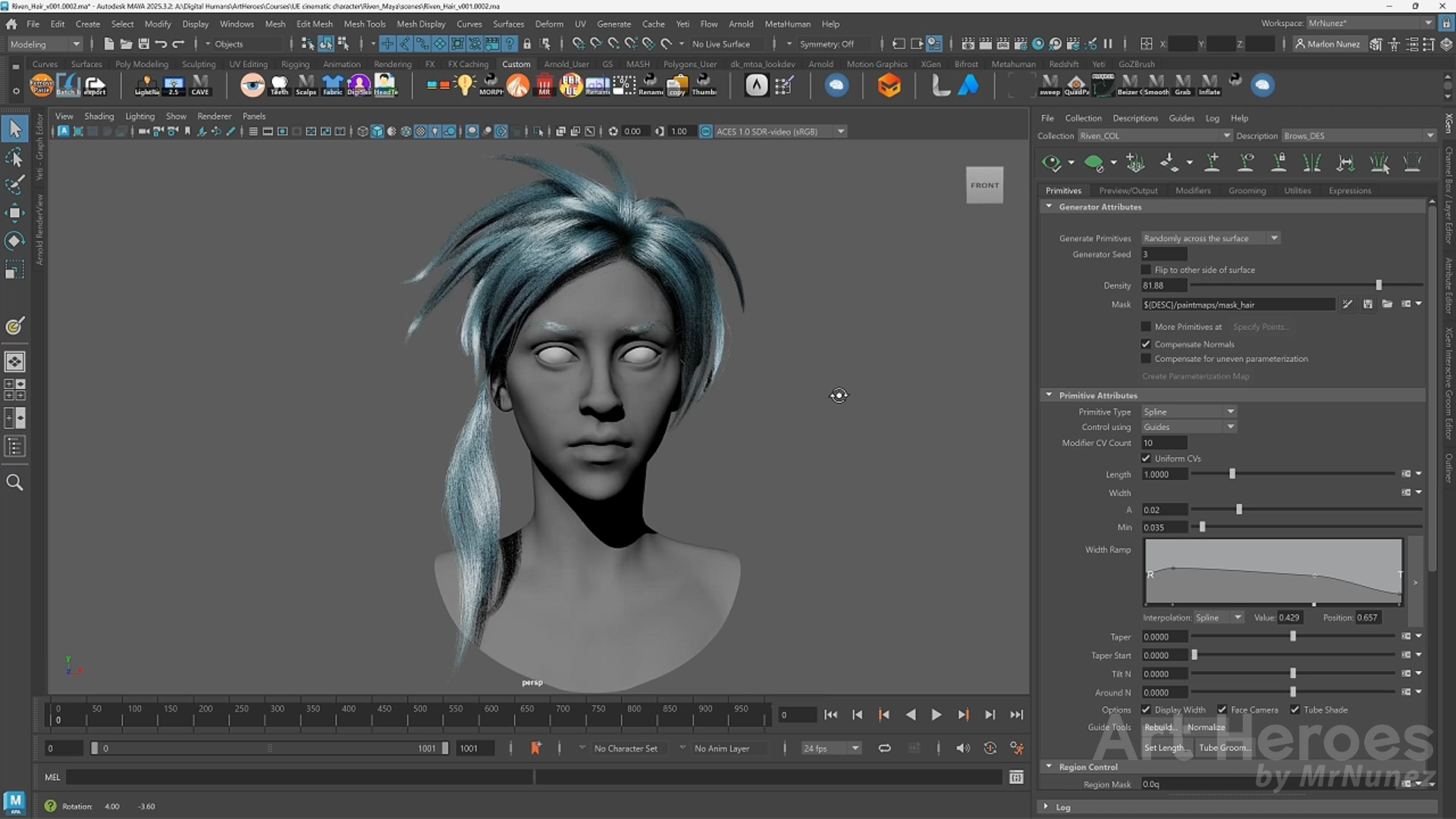Screen dimensions: 1456x819
Task: Click the MR trash shelf icon
Action: [x=544, y=85]
